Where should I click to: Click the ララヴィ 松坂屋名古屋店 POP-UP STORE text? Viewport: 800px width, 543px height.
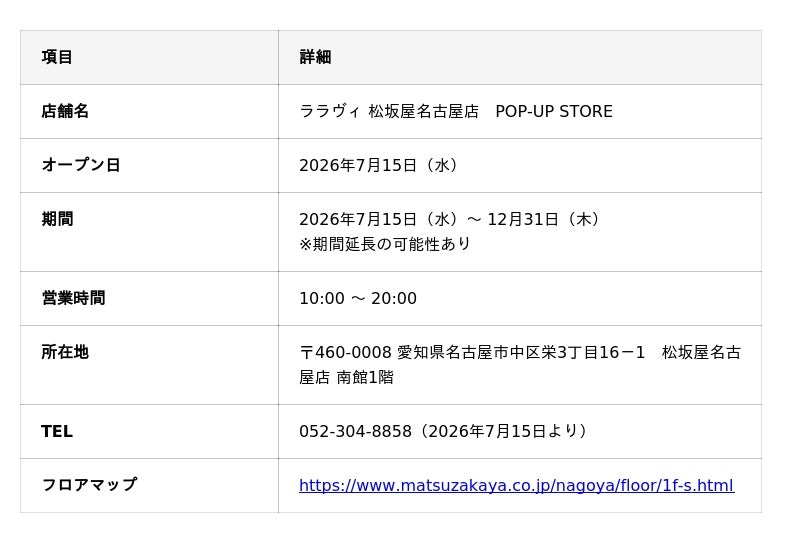click(456, 111)
